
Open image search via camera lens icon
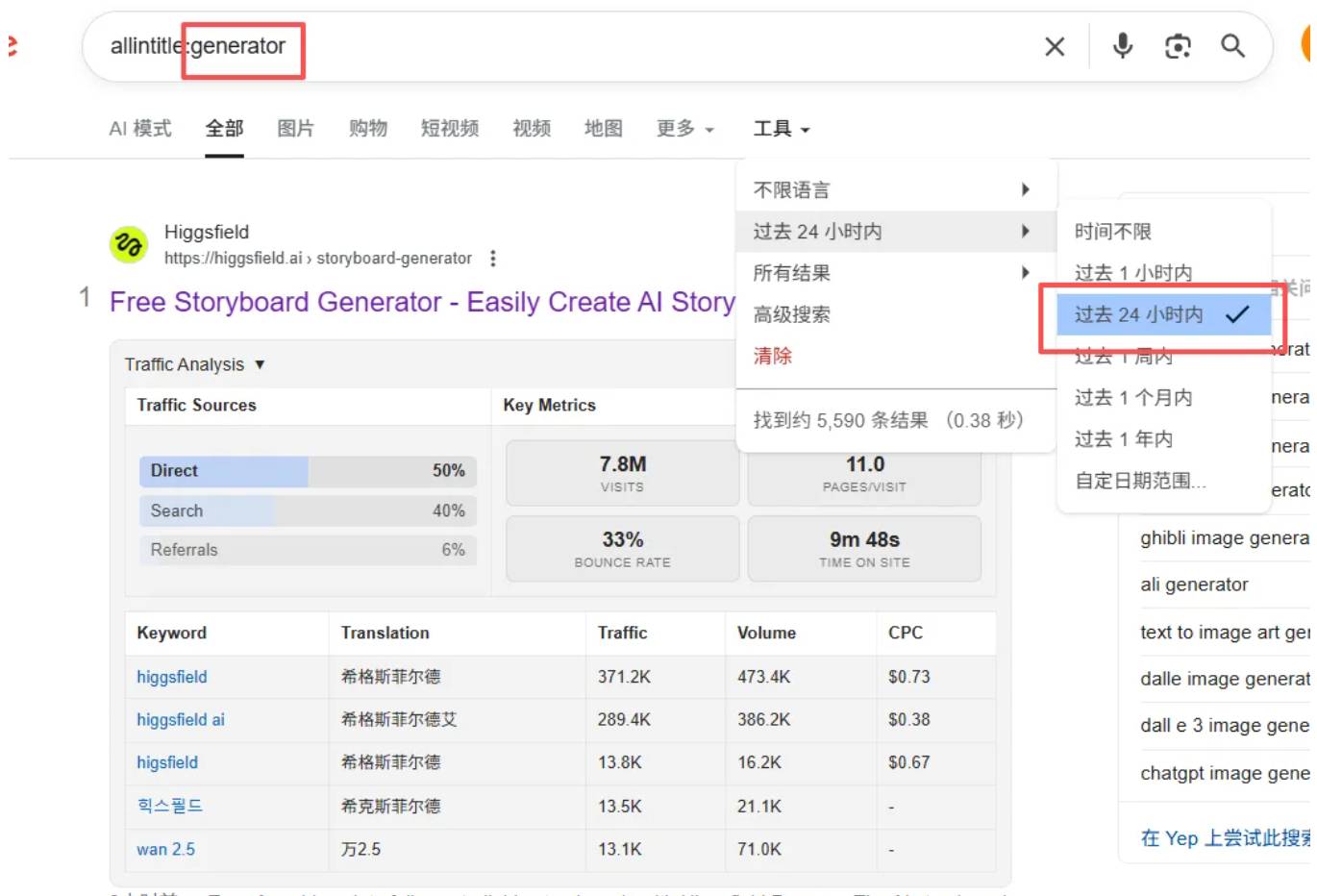click(1177, 46)
